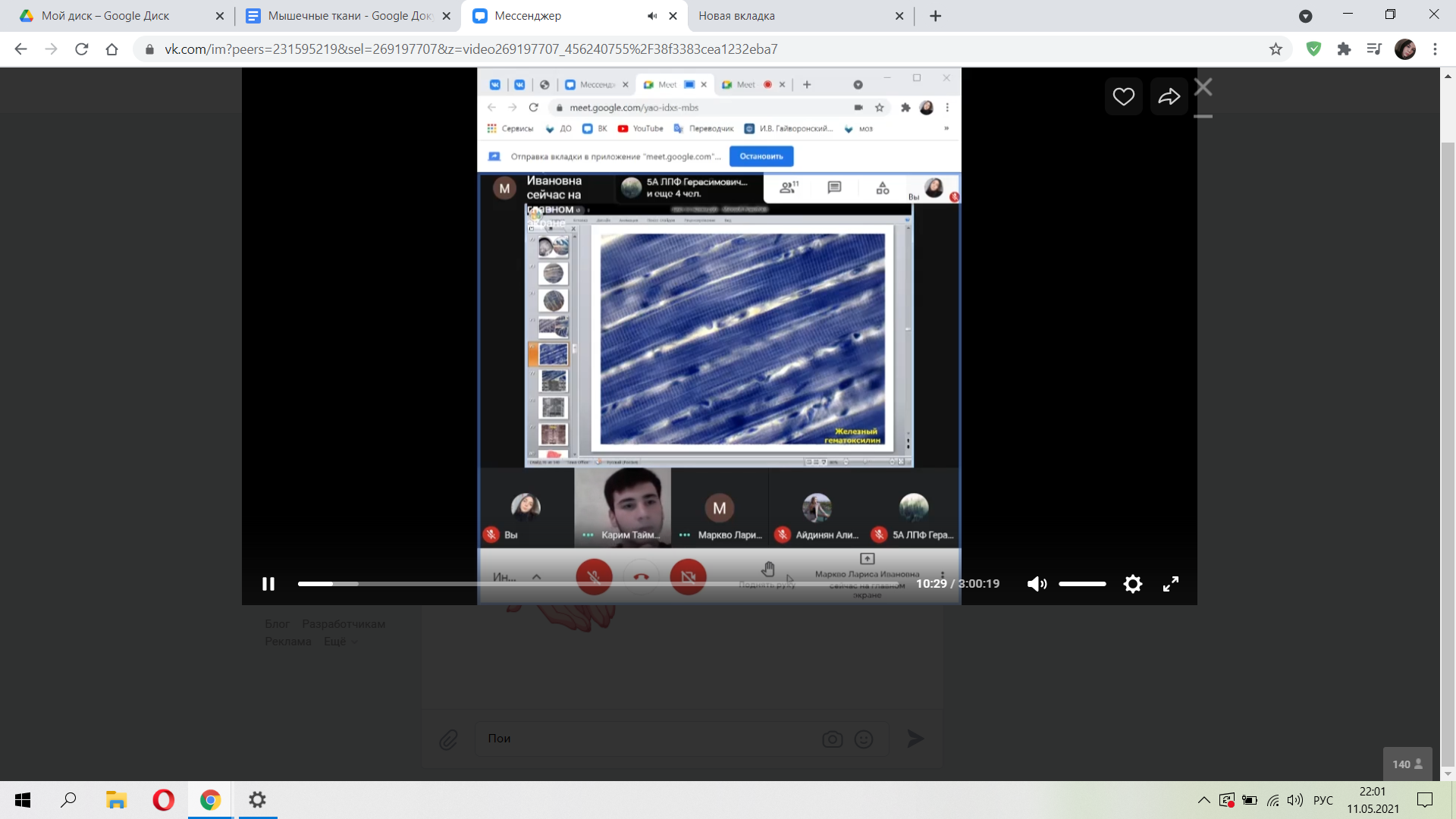Open the media controls icon
This screenshot has width=1456, height=819.
click(1374, 49)
